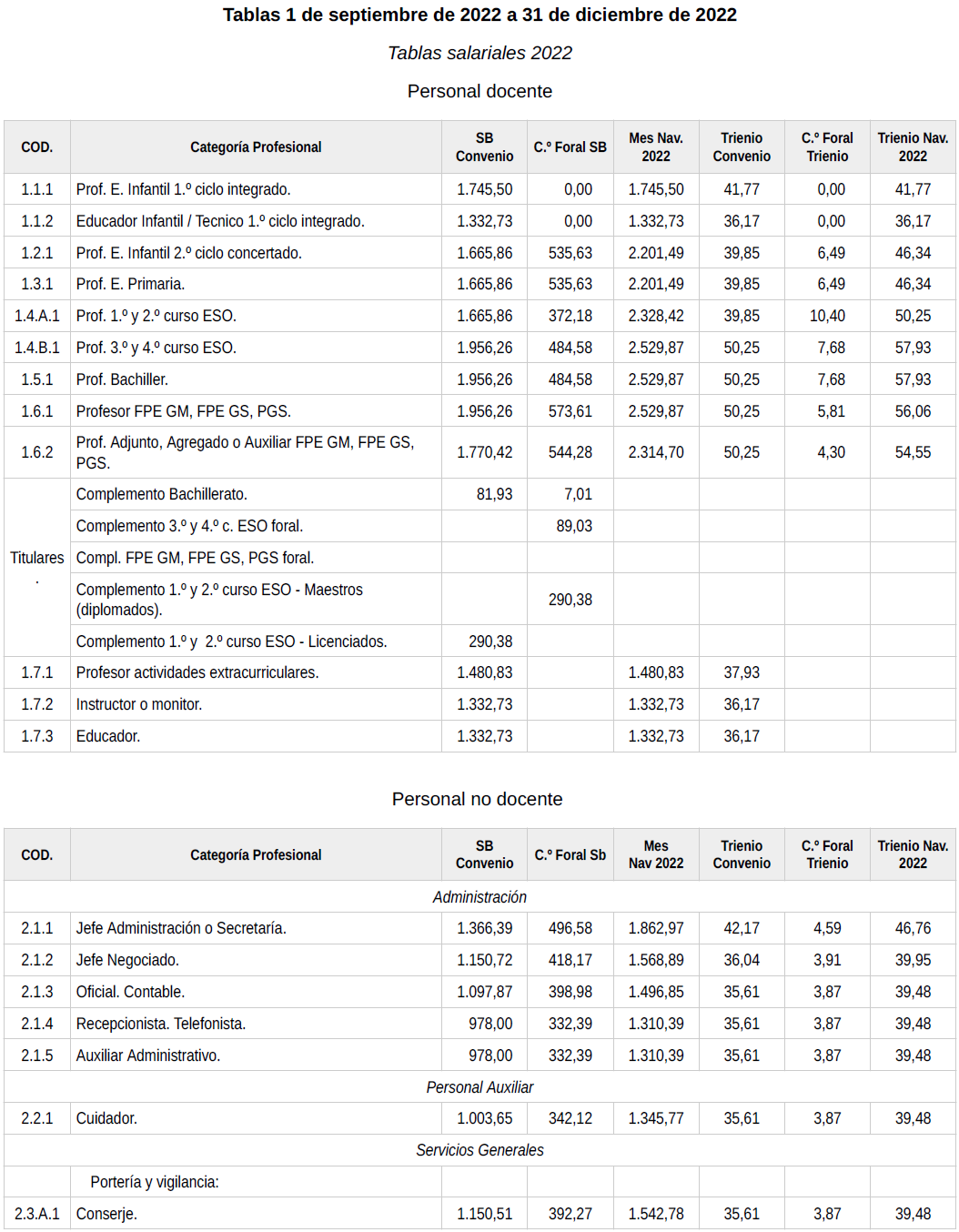Click the 'Titulares' row label cell
This screenshot has height=1232, width=959.
pos(37,558)
